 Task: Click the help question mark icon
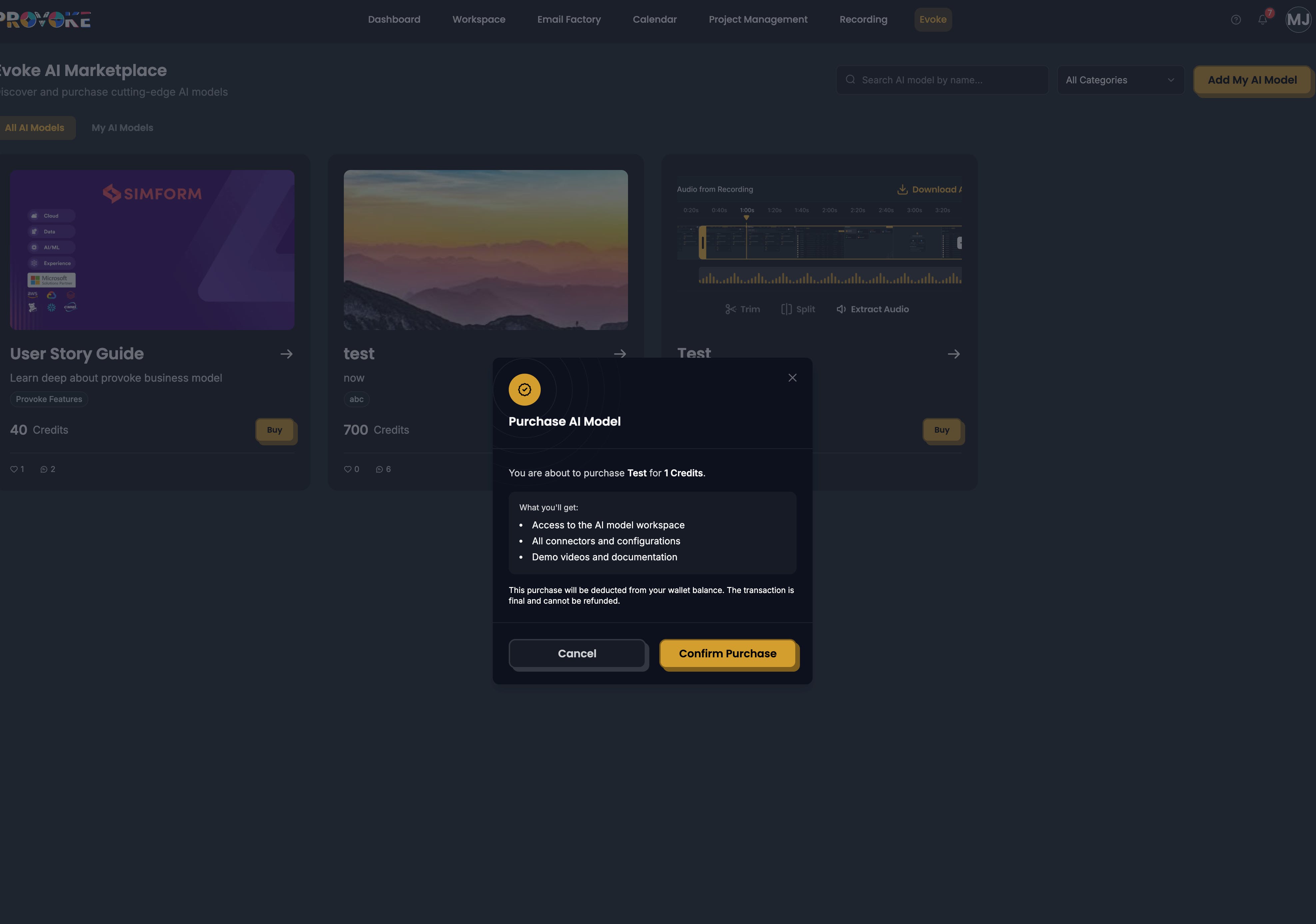1236,20
